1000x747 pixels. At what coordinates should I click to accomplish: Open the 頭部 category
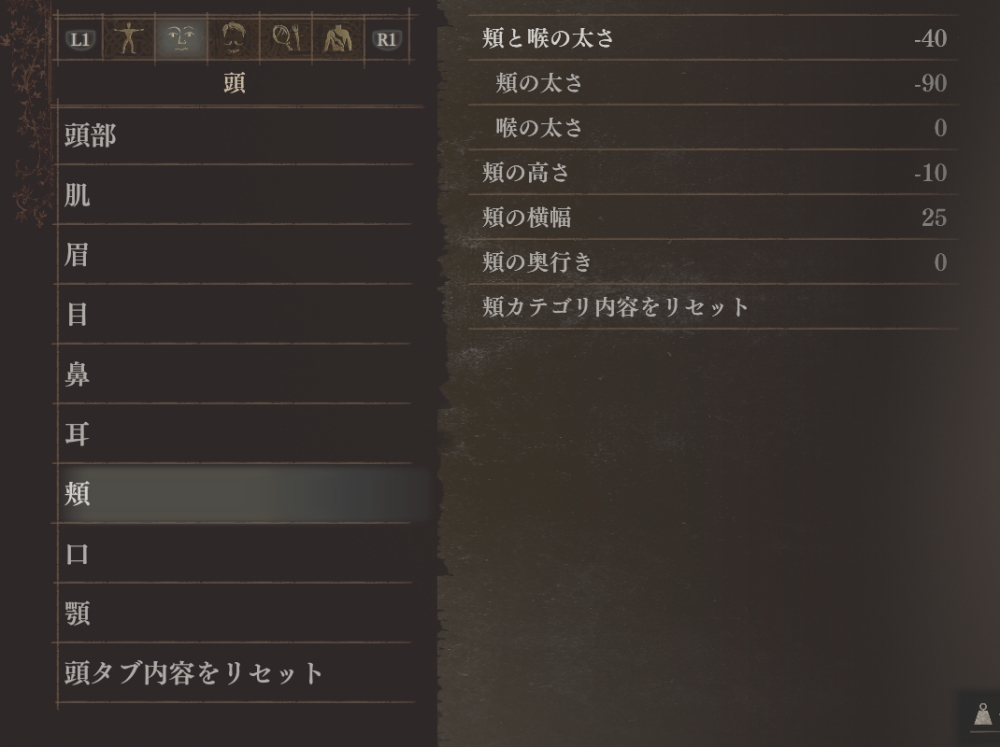(235, 135)
